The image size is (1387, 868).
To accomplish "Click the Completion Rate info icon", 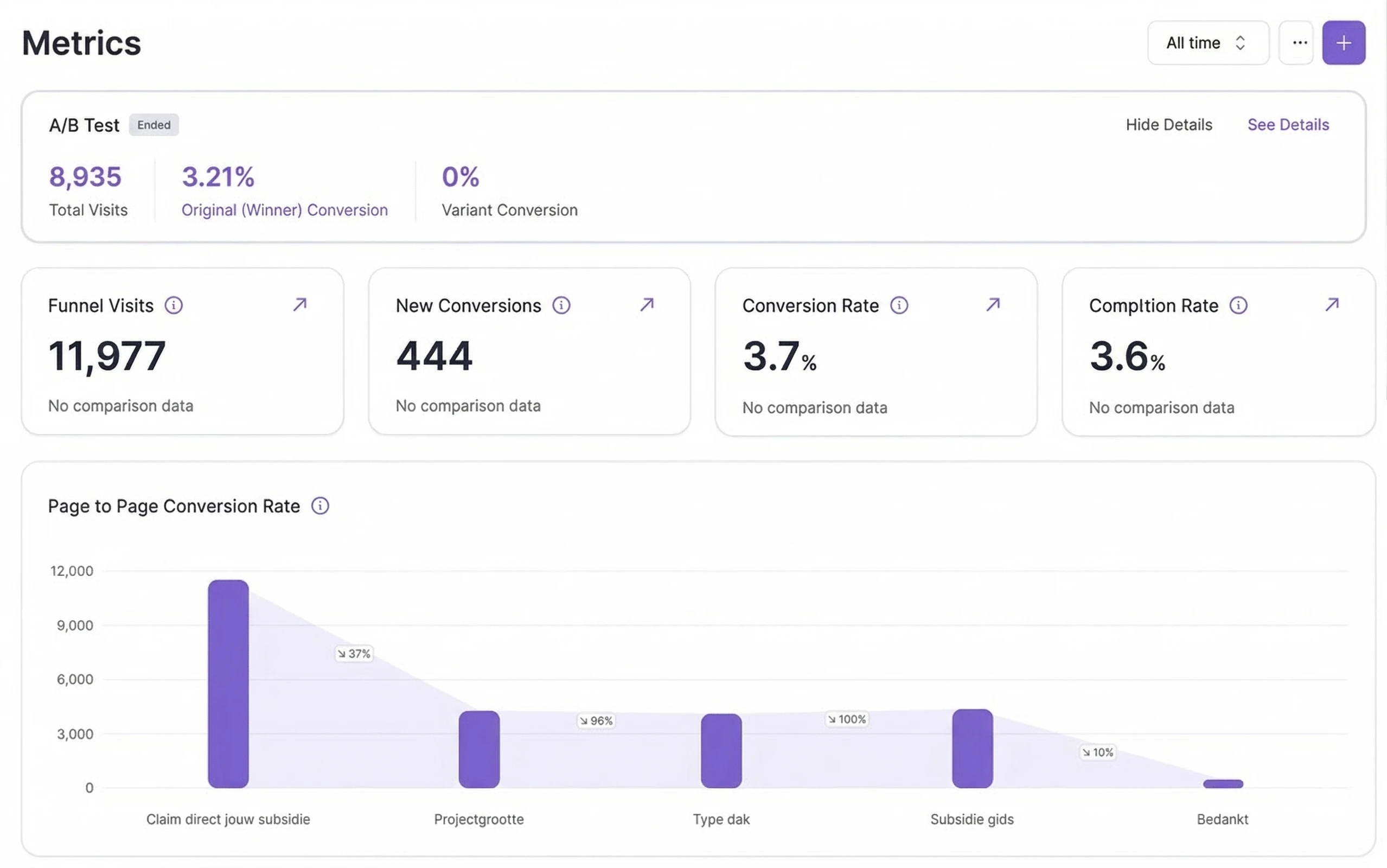I will coord(1238,305).
